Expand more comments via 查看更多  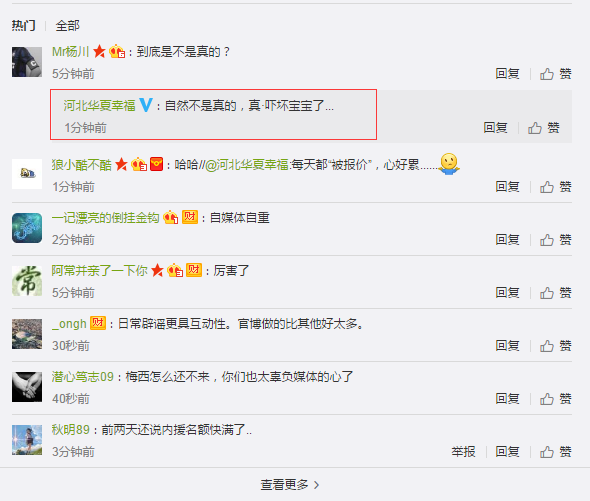coord(290,484)
